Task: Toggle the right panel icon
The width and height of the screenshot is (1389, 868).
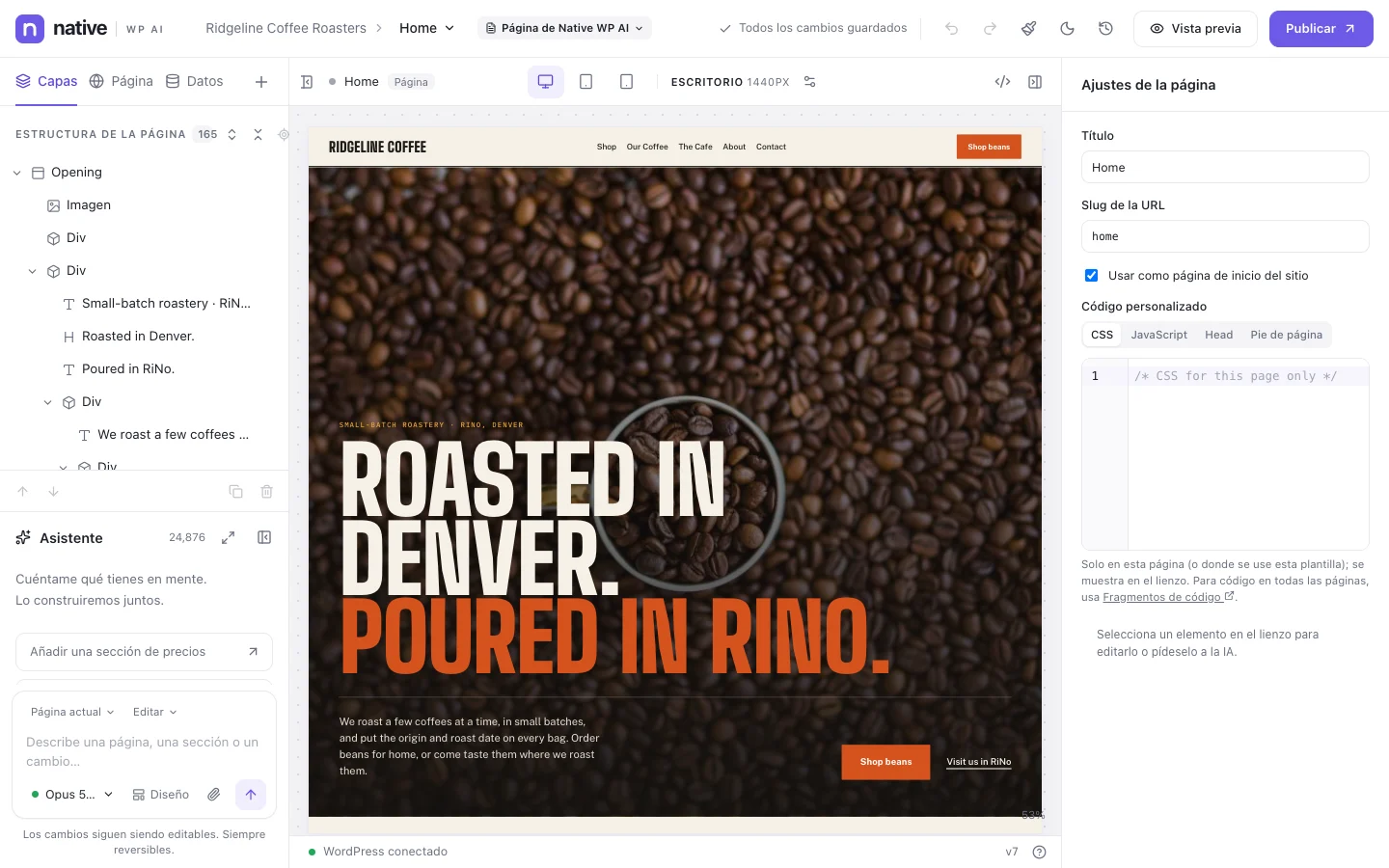Action: coord(1035,82)
